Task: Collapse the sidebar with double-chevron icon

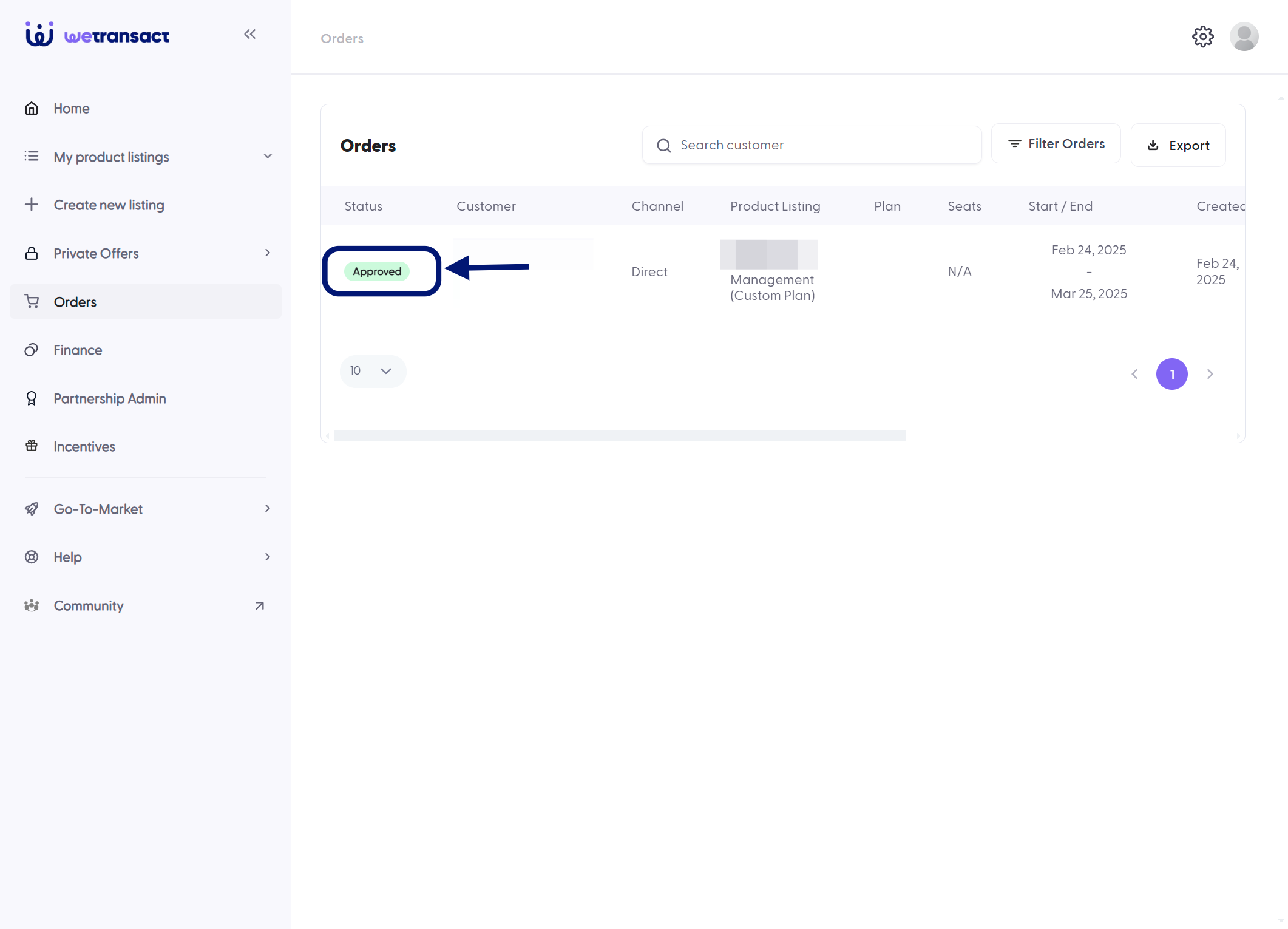Action: coord(249,34)
